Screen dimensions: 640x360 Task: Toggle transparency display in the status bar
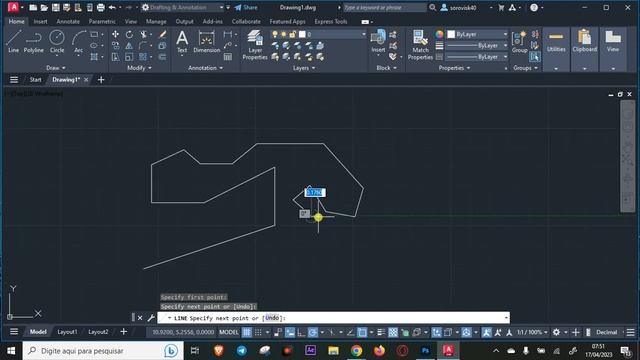point(393,332)
